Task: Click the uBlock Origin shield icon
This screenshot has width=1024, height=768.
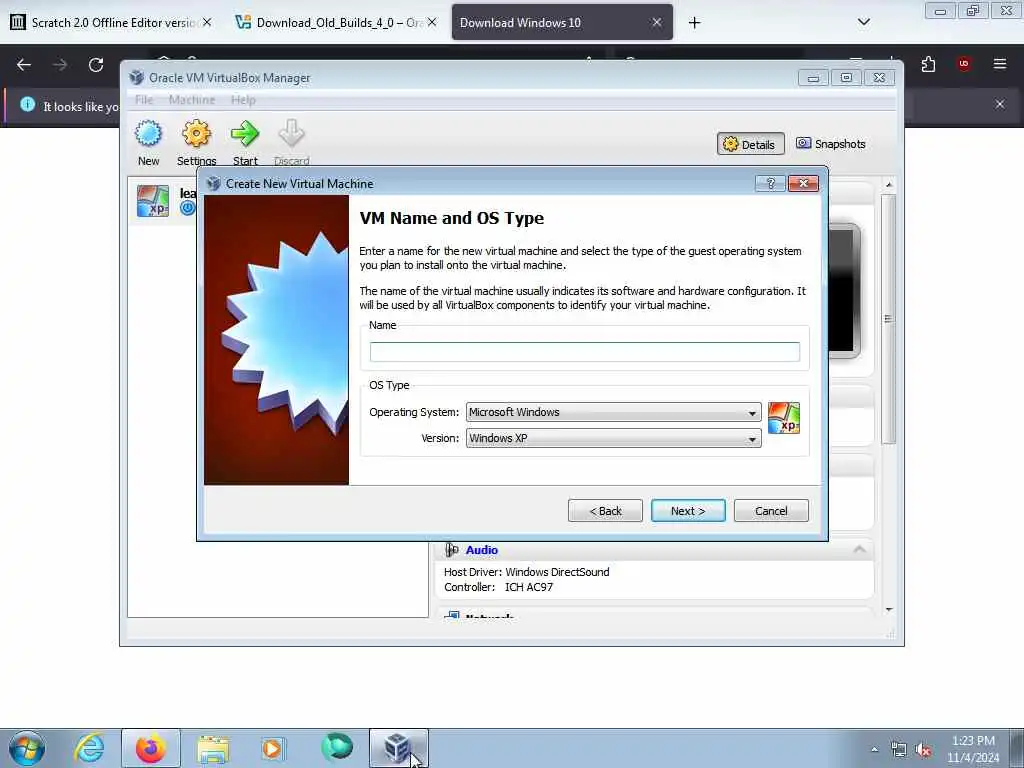Action: tap(964, 64)
